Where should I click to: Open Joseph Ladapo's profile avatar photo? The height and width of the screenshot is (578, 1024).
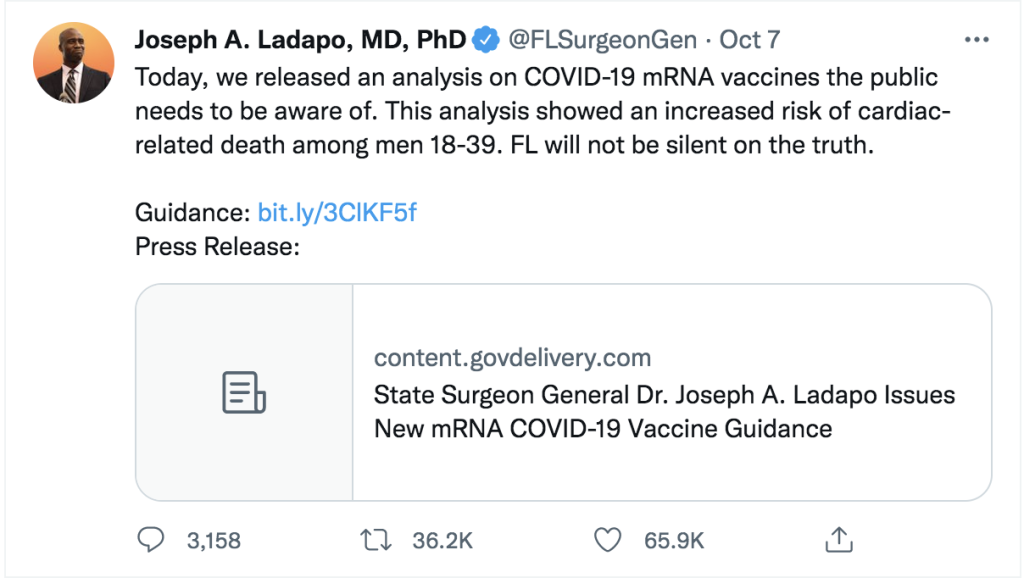tap(74, 63)
